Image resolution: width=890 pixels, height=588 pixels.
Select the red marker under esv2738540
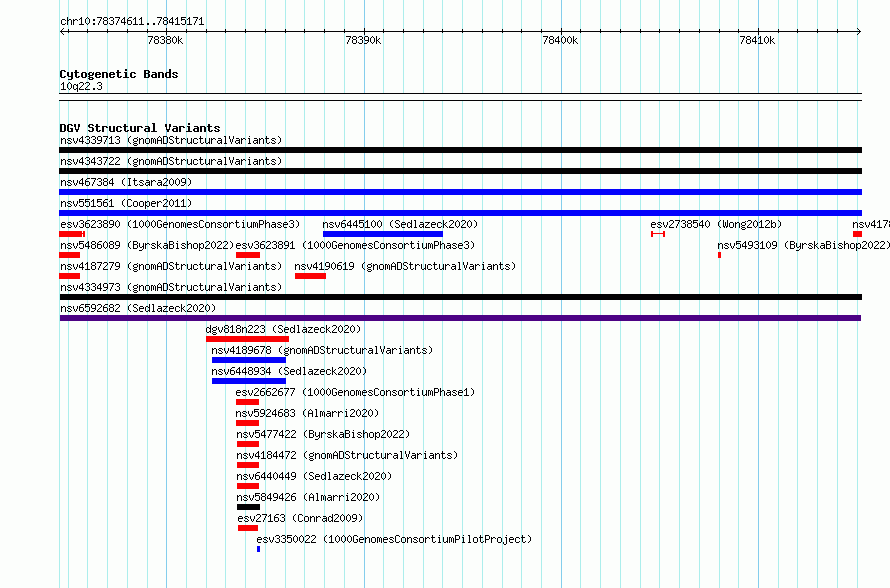coord(658,234)
